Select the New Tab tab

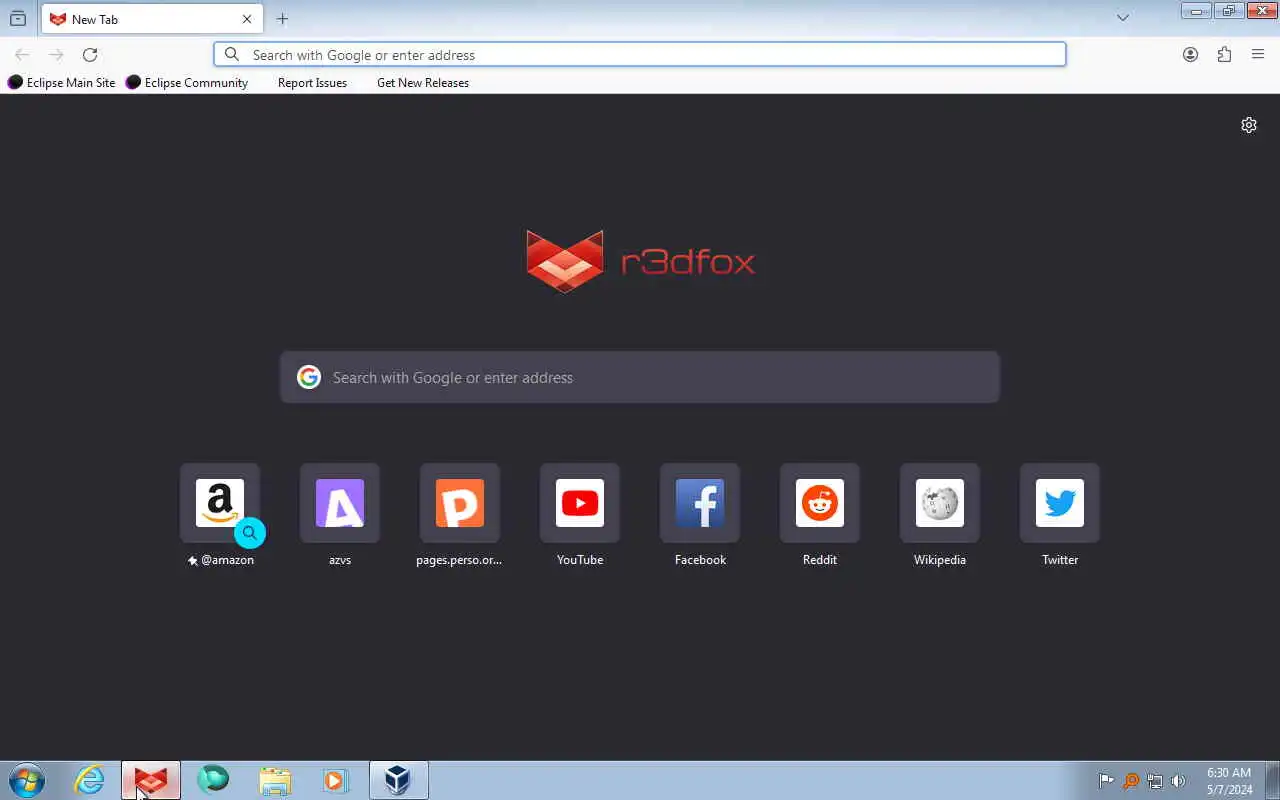152,19
